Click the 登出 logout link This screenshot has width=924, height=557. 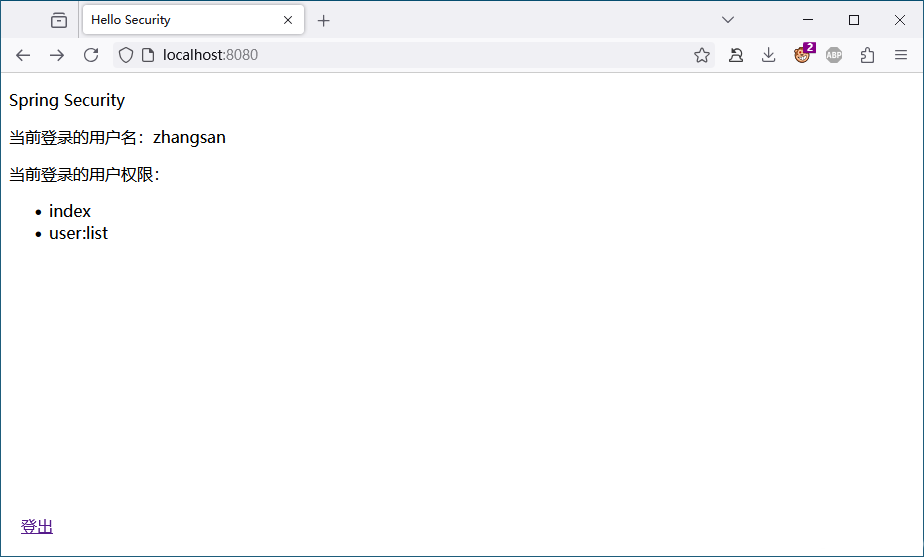point(37,526)
